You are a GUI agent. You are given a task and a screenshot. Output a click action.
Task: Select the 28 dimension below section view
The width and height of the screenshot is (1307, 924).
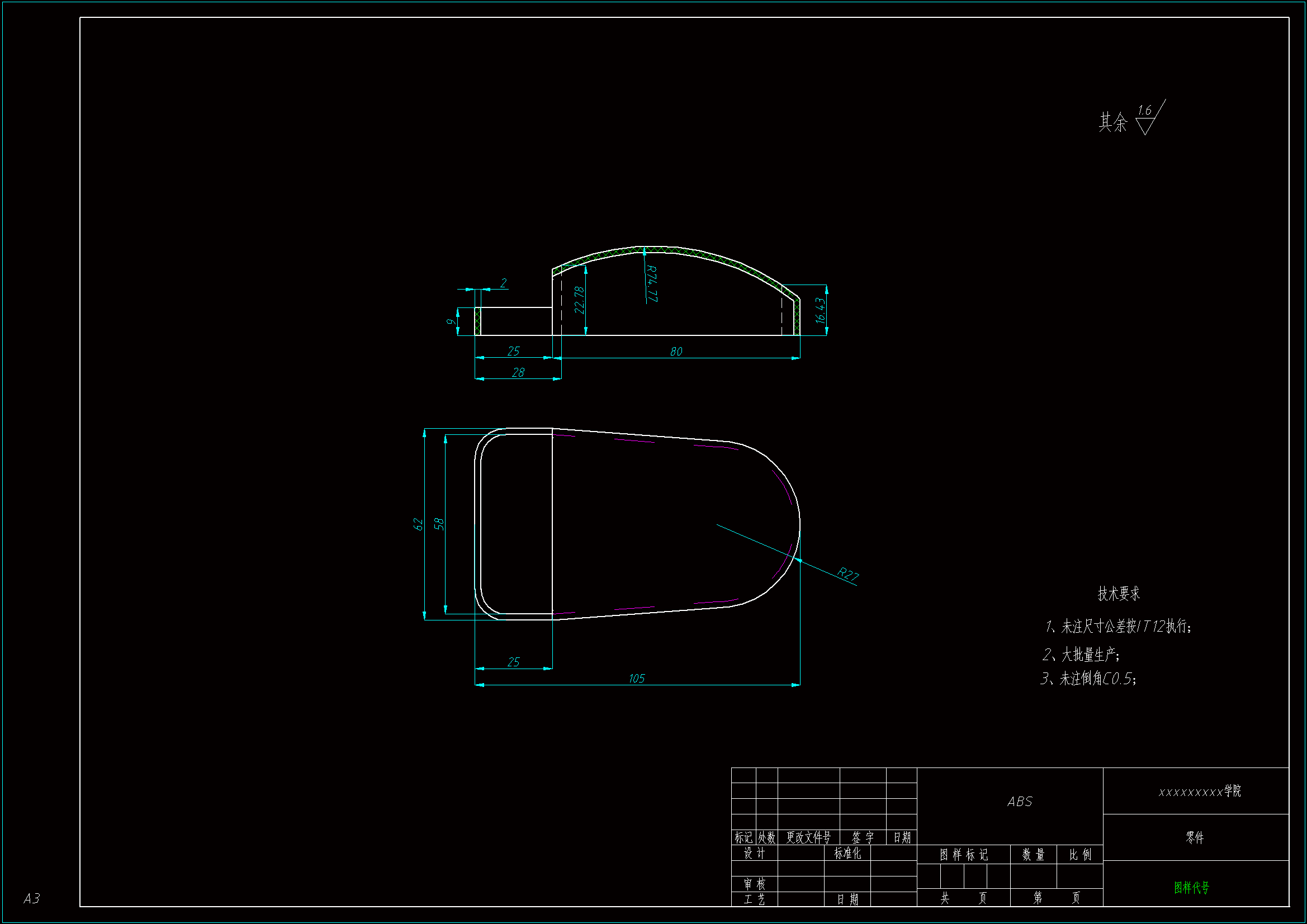518,373
